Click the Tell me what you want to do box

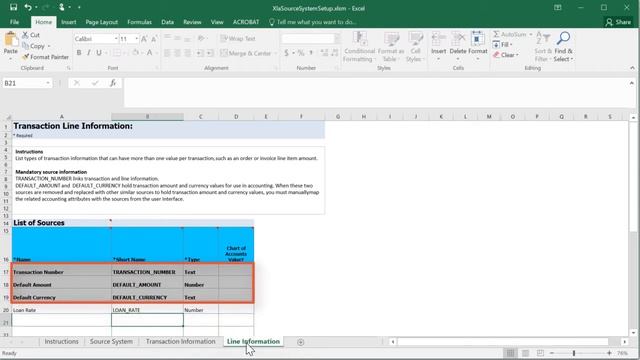313,22
